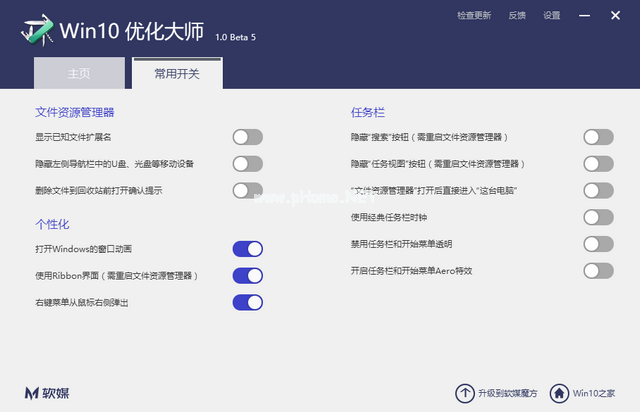Enable 开启任务栏和开始菜单Aero特效 toggle
The image size is (640, 412).
coord(598,270)
